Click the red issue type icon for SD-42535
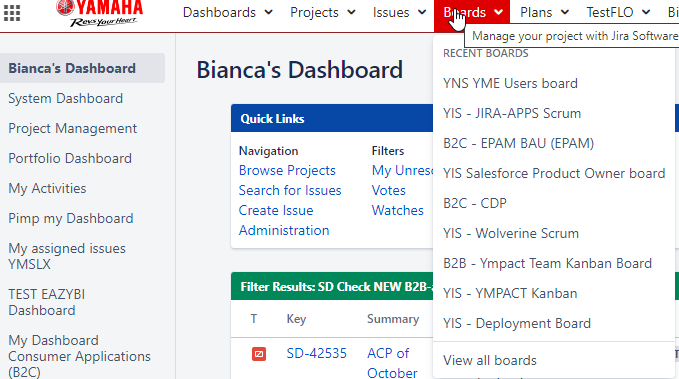679x379 pixels. (259, 354)
